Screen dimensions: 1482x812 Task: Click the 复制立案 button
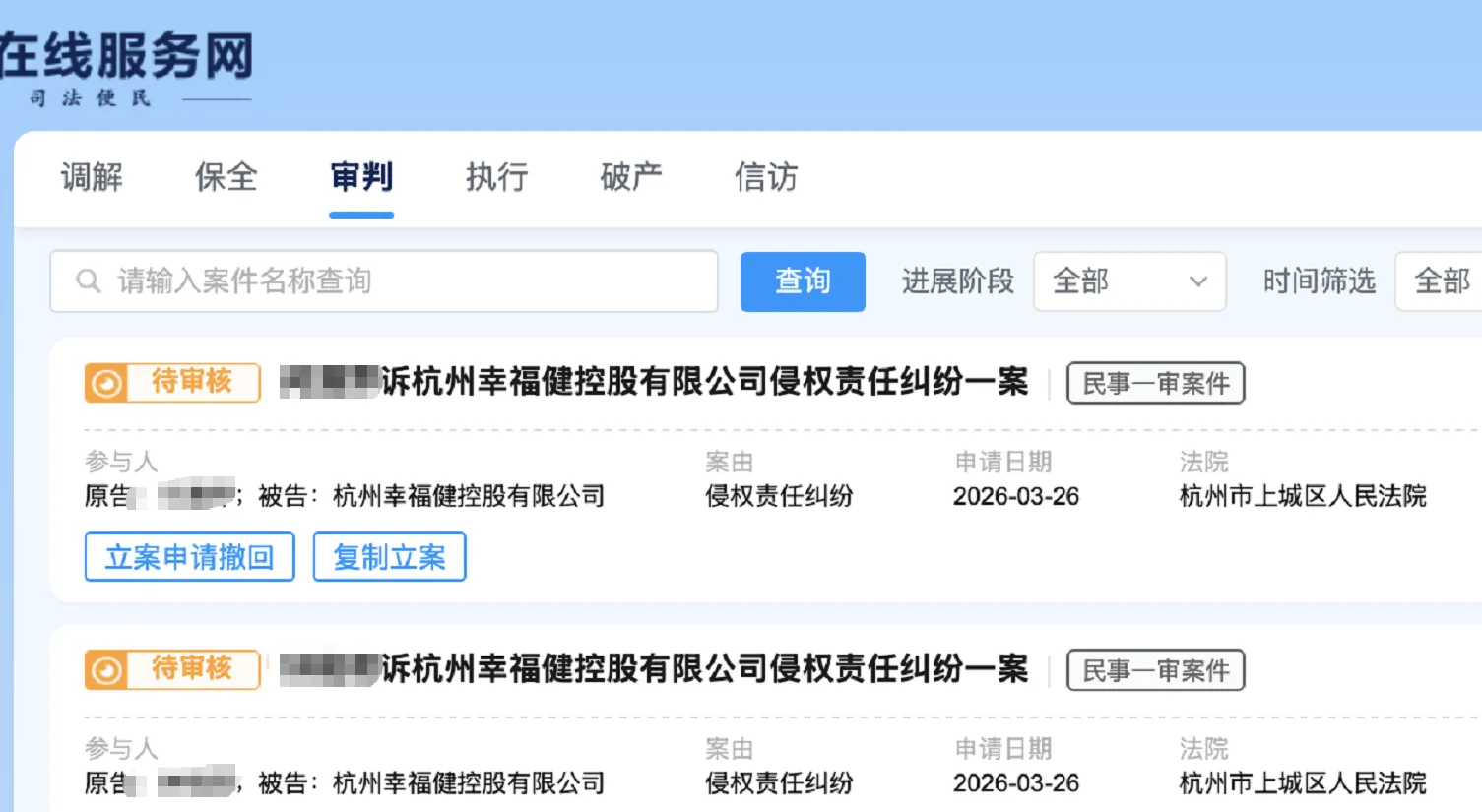click(x=389, y=557)
